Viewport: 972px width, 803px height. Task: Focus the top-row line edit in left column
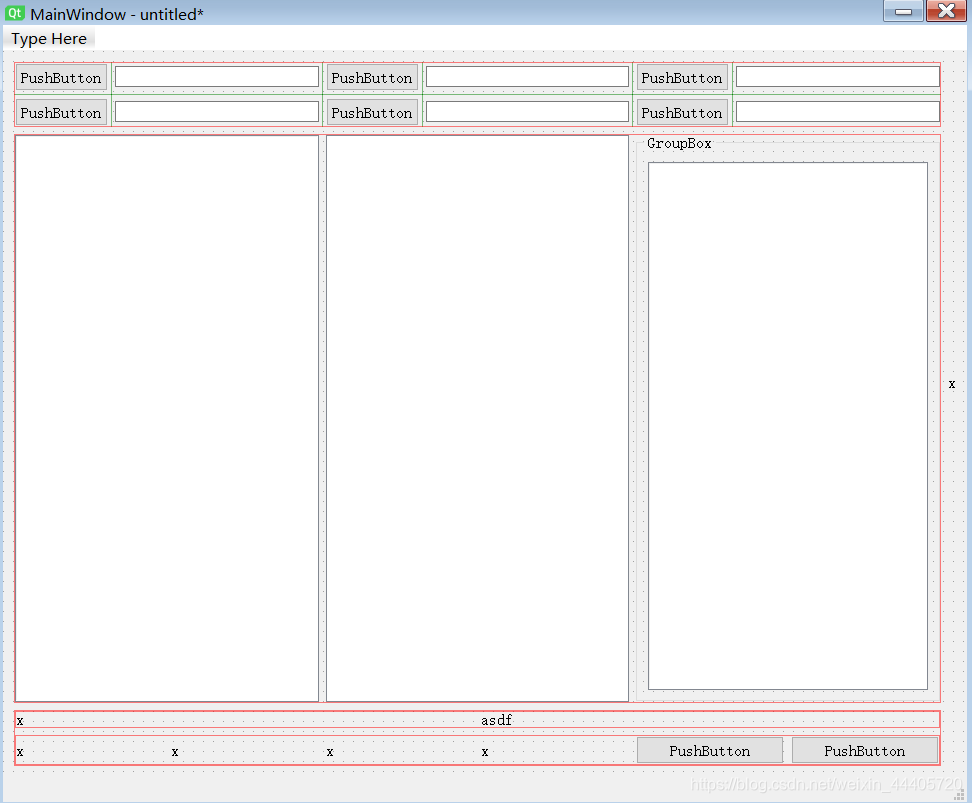(x=217, y=77)
